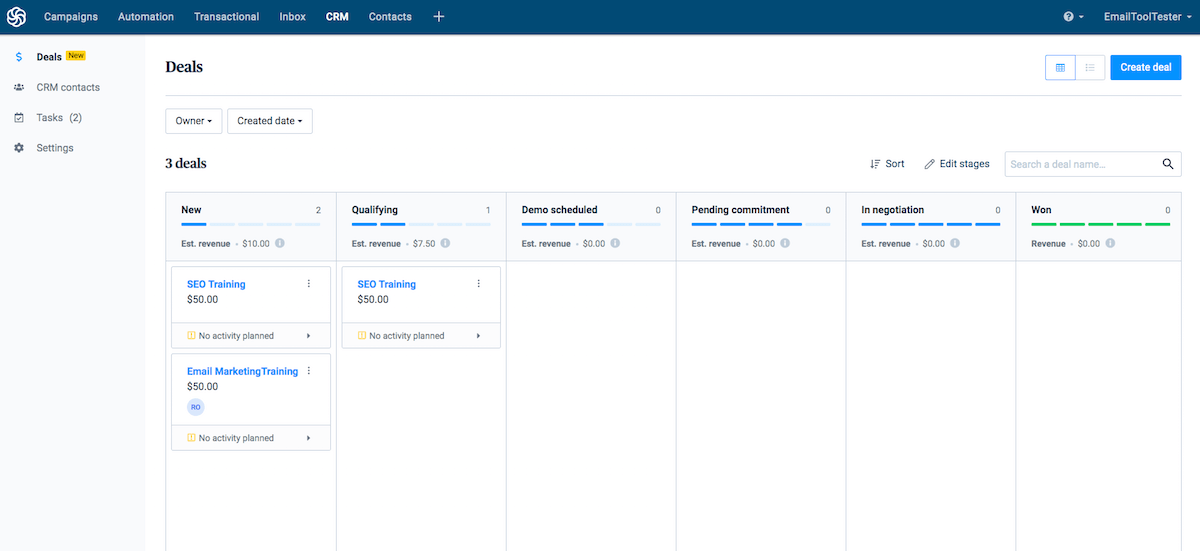Click the Create deal button
The image size is (1200, 551).
[1145, 67]
